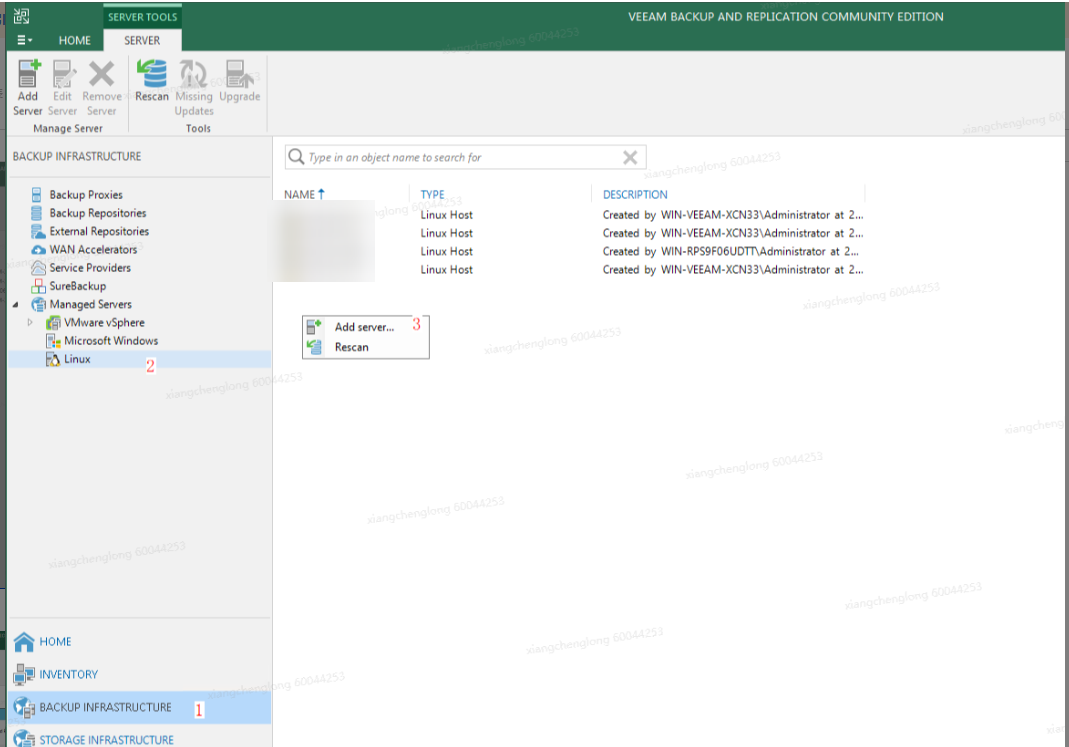Clear the search box with X icon
The width and height of the screenshot is (1069, 747).
coord(630,158)
